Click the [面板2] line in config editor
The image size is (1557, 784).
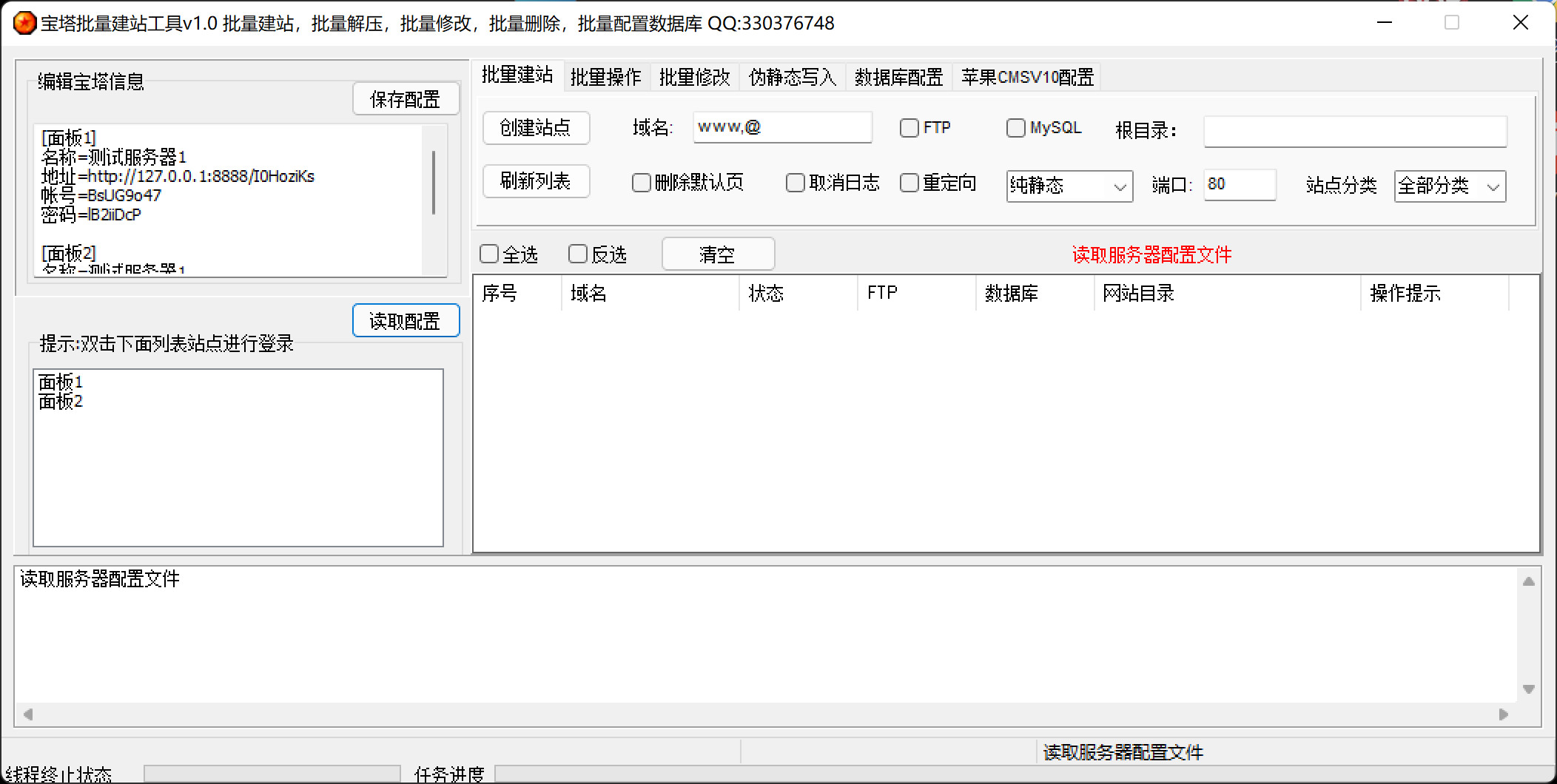69,253
